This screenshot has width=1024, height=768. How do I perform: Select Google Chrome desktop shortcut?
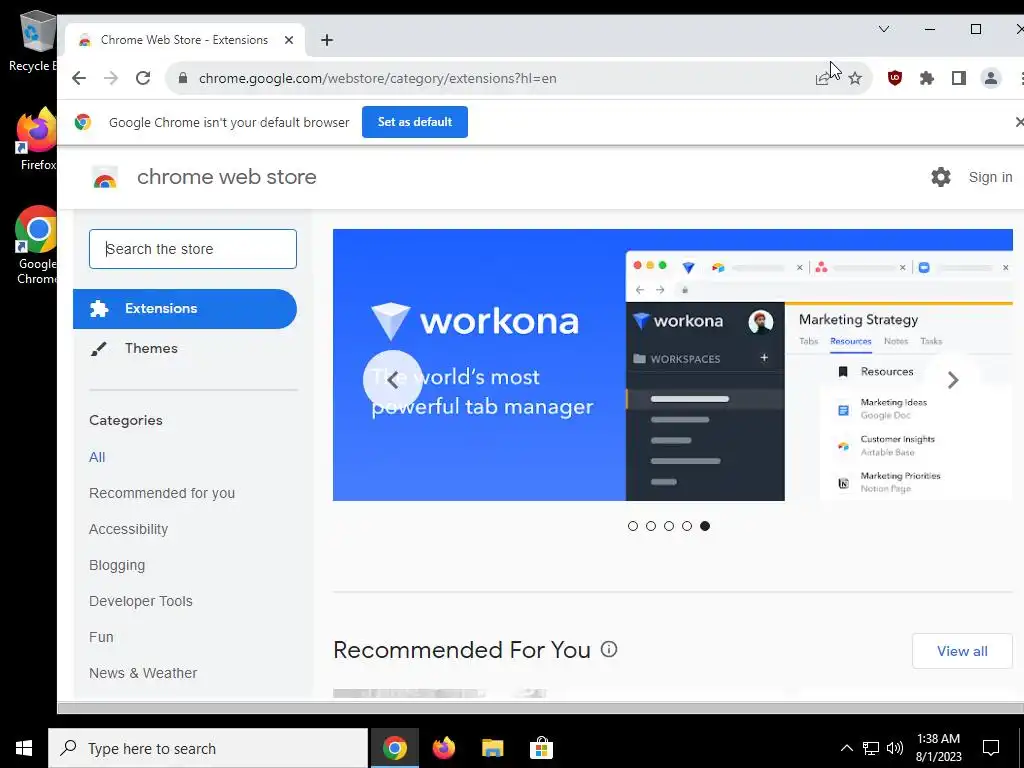click(x=36, y=246)
